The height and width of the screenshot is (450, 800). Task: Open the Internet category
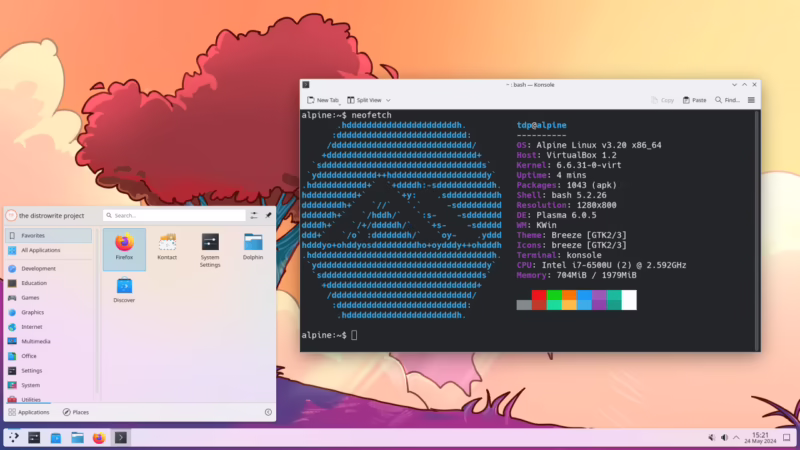48,327
